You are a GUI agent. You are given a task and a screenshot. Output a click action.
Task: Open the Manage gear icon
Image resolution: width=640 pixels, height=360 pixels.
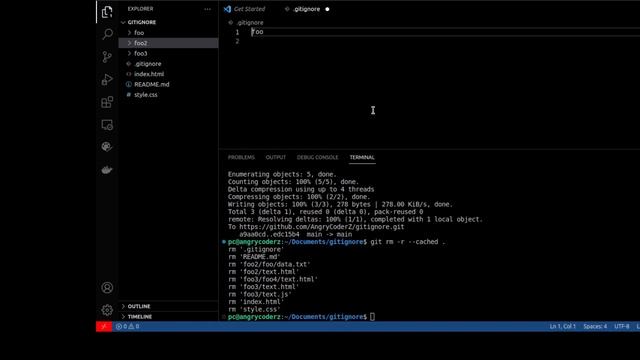click(x=107, y=310)
